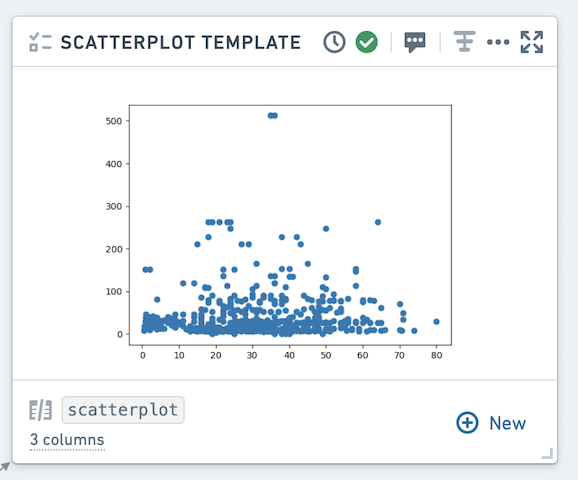Open the 3 columns link

tap(67, 440)
